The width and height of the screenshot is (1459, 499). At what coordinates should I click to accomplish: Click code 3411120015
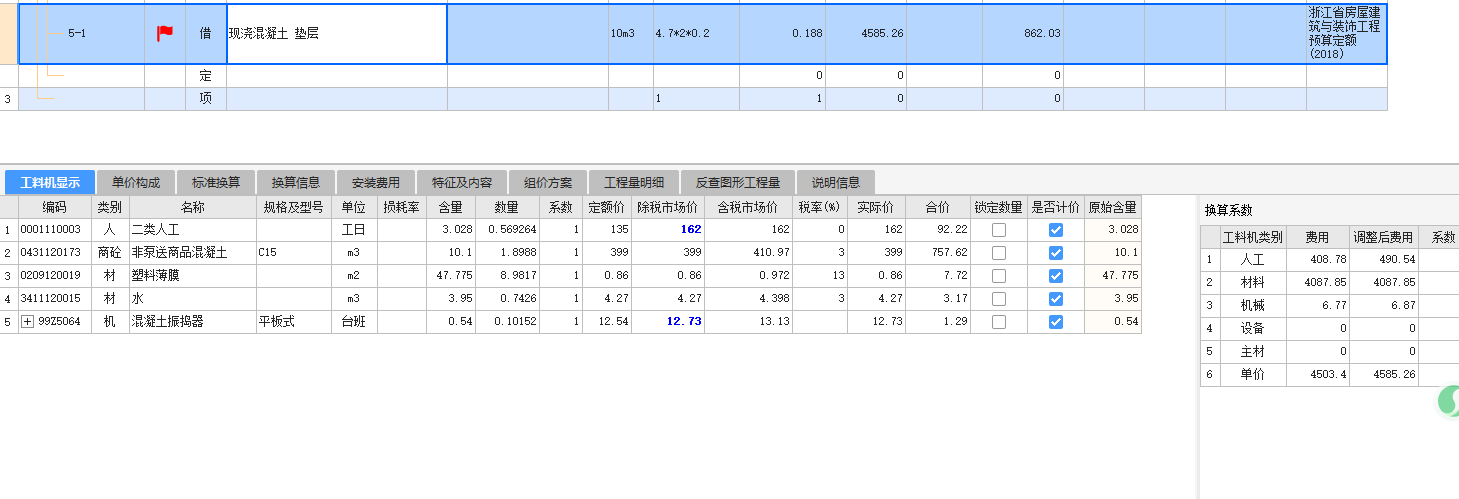click(x=55, y=299)
